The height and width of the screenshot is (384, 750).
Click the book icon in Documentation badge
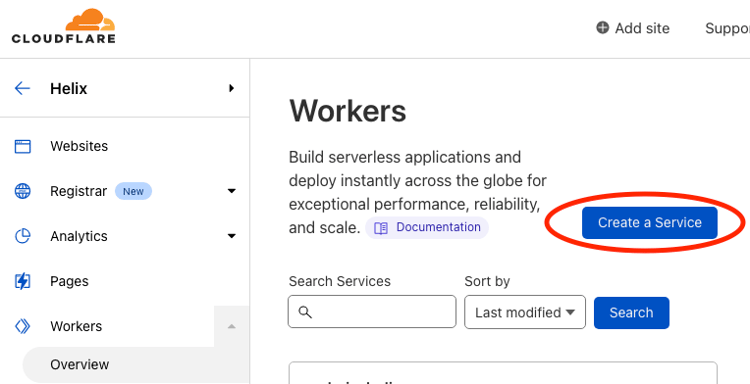[381, 228]
